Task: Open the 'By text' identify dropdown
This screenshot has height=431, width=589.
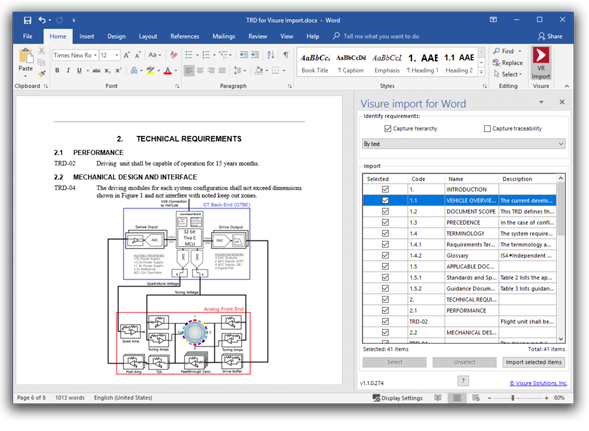Action: coord(464,144)
